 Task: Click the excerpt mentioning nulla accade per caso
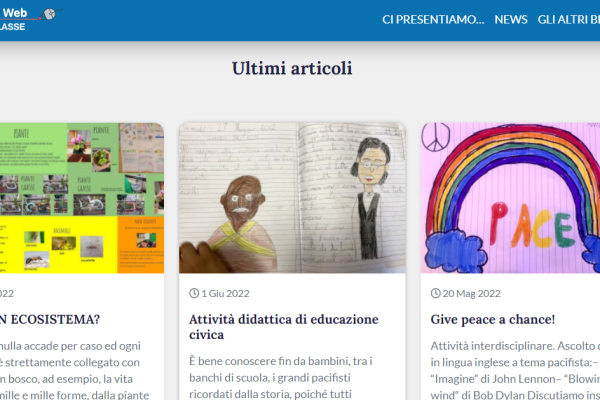pos(75,370)
